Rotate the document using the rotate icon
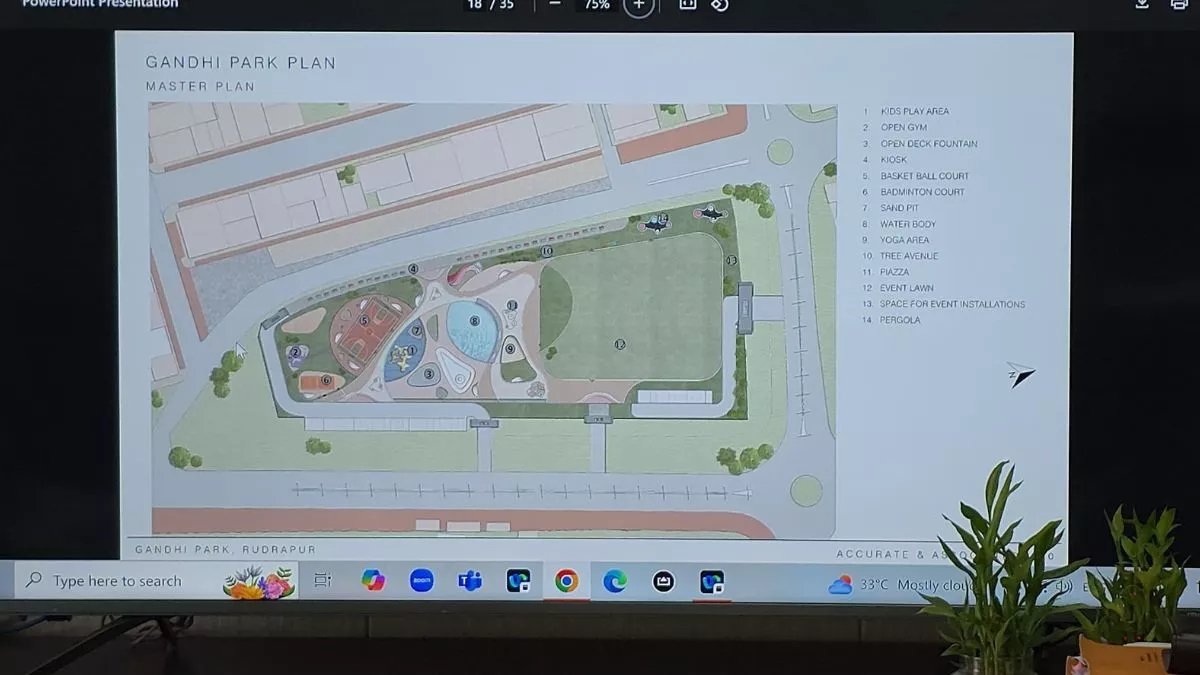 (x=719, y=5)
